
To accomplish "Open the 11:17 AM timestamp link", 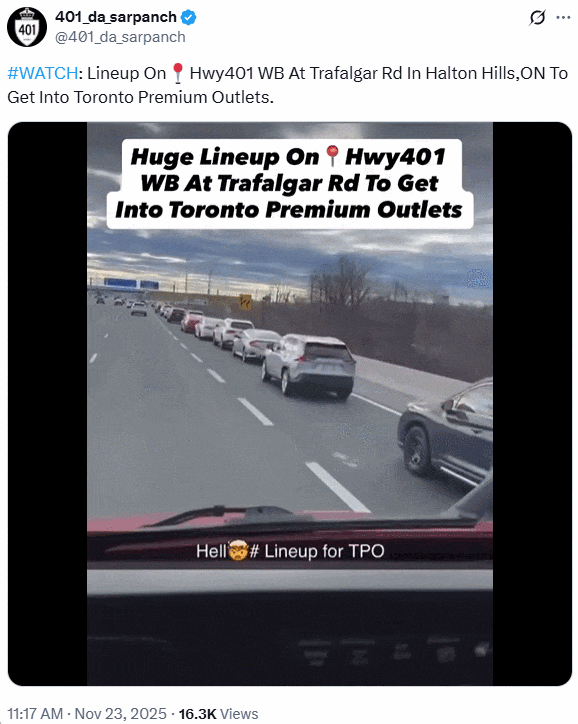I will click(35, 713).
